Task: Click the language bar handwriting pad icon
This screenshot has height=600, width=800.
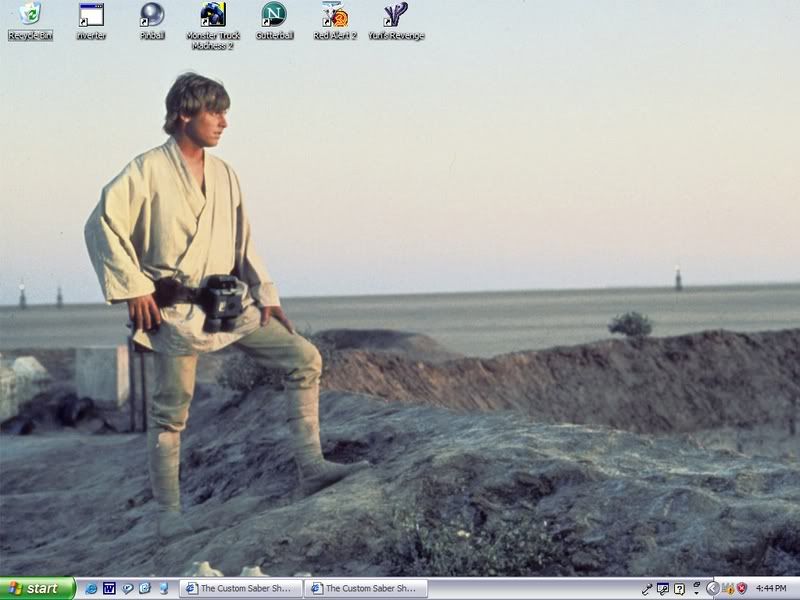Action: [663, 589]
